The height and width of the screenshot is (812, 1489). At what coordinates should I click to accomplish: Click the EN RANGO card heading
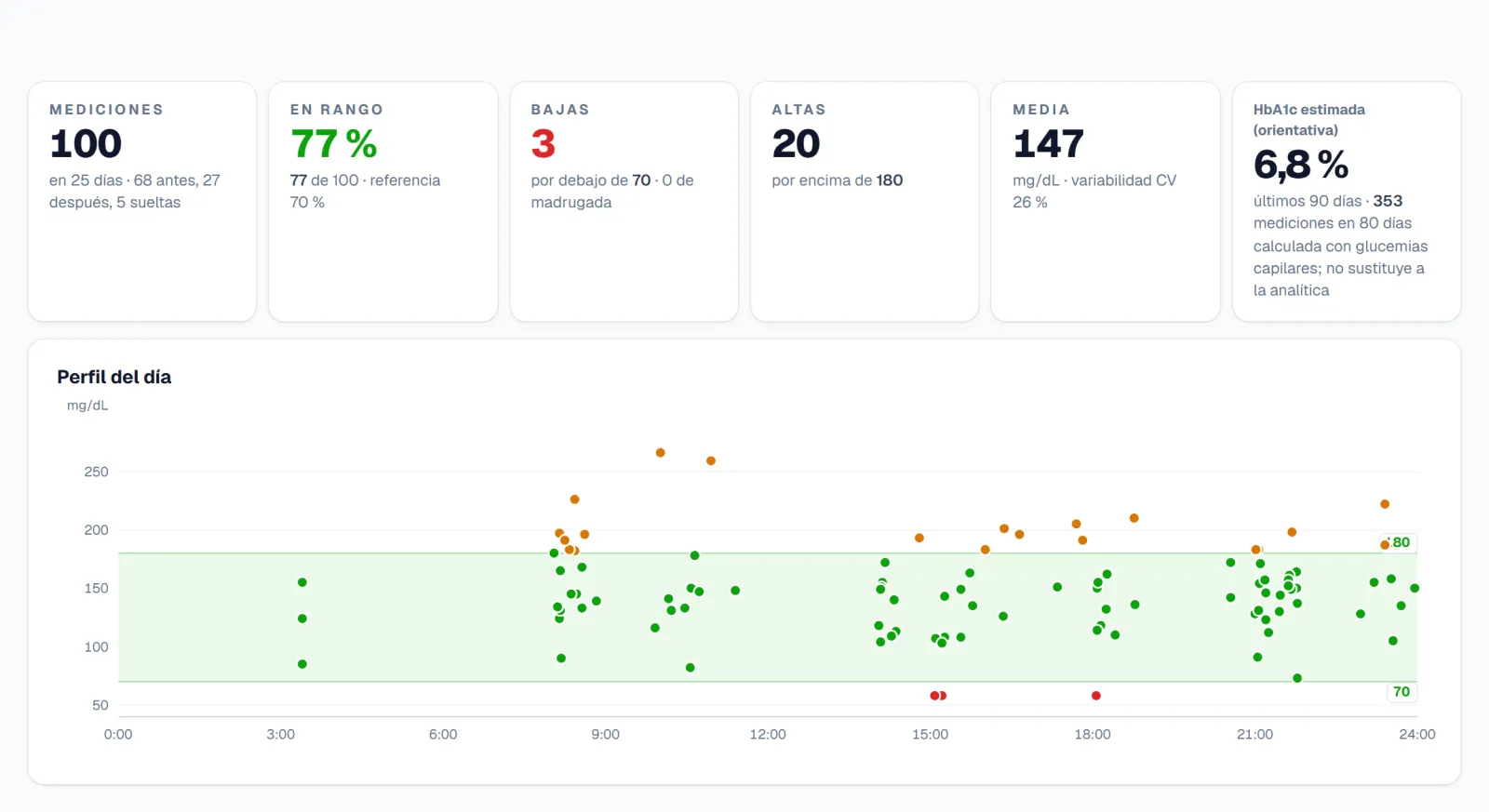[336, 110]
